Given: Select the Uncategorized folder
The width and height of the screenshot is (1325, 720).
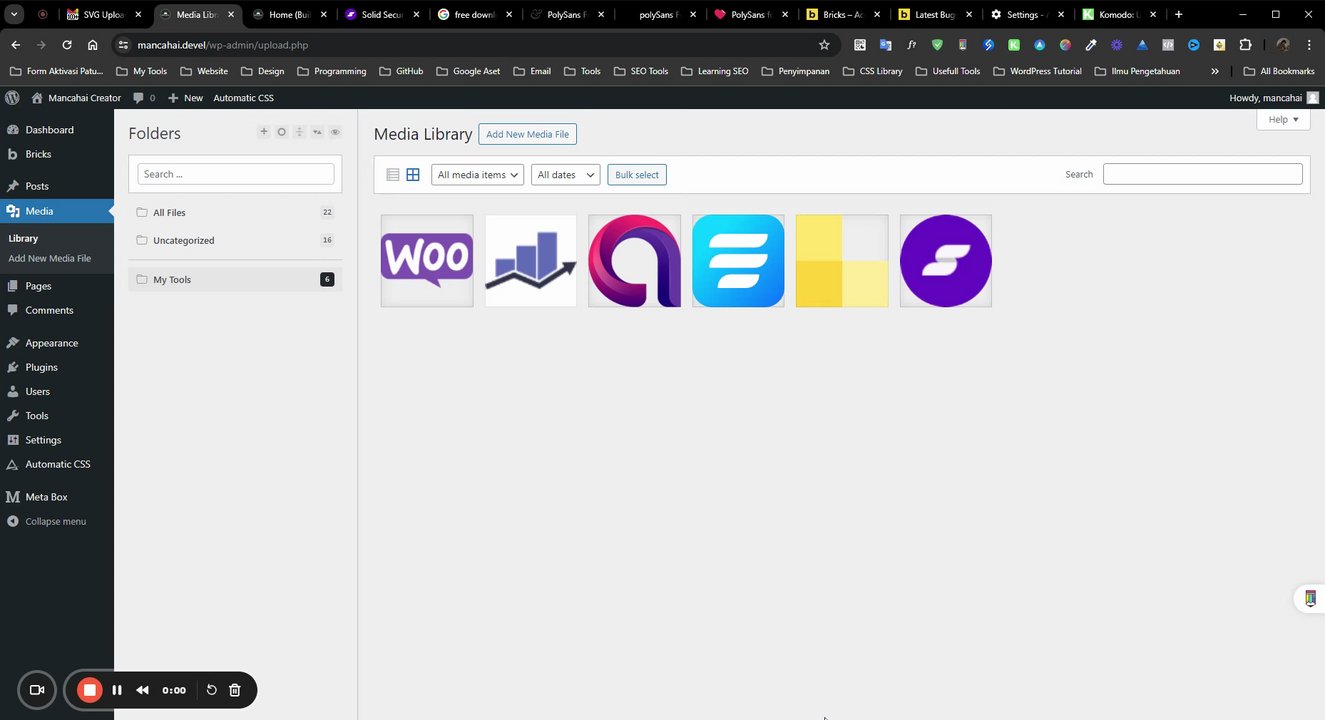Looking at the screenshot, I should [x=235, y=240].
